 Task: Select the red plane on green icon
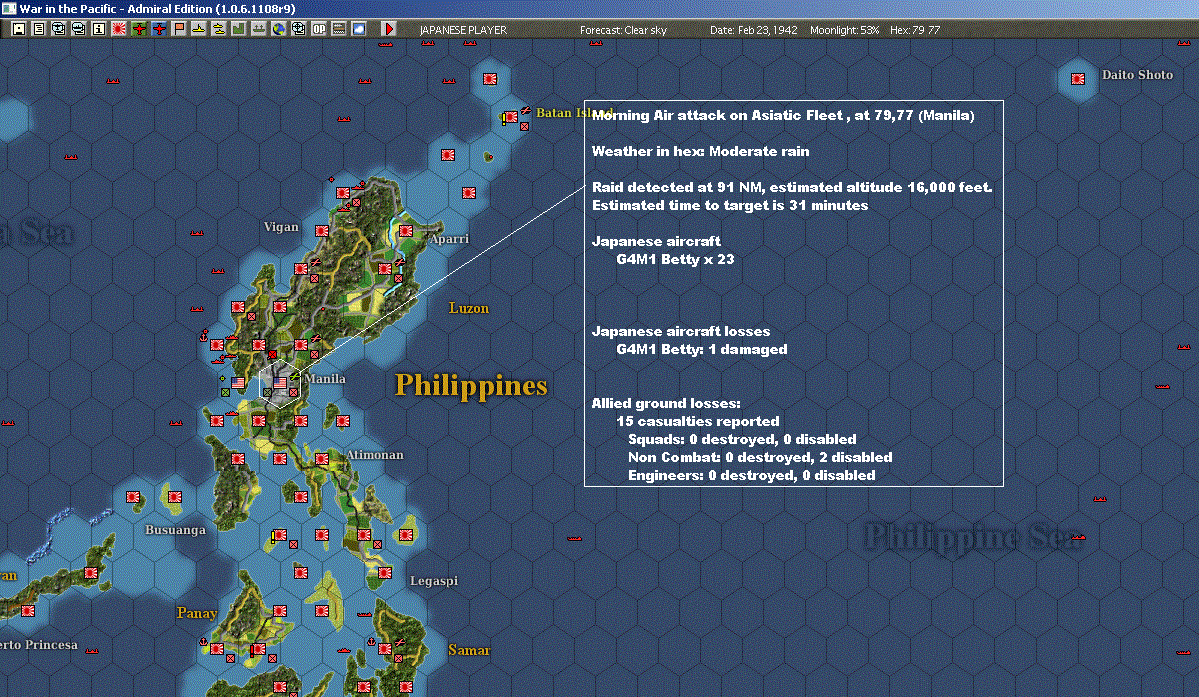coord(138,29)
